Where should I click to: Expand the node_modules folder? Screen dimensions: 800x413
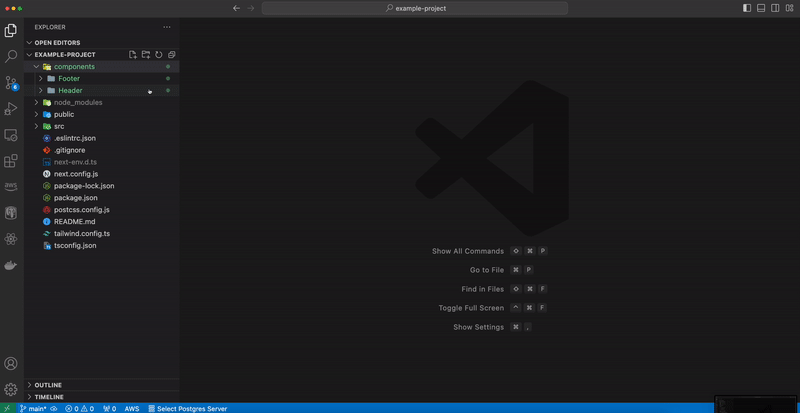tap(102, 103)
